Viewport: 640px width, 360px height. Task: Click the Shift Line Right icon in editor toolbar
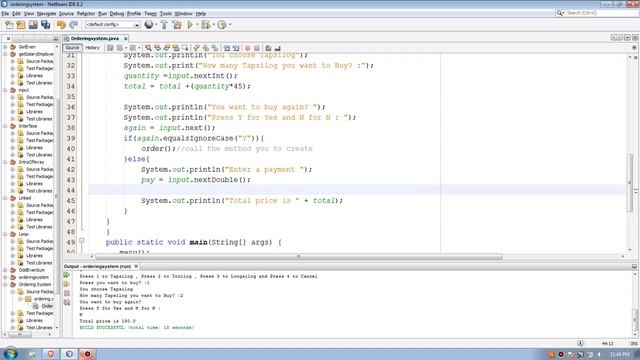[236, 48]
